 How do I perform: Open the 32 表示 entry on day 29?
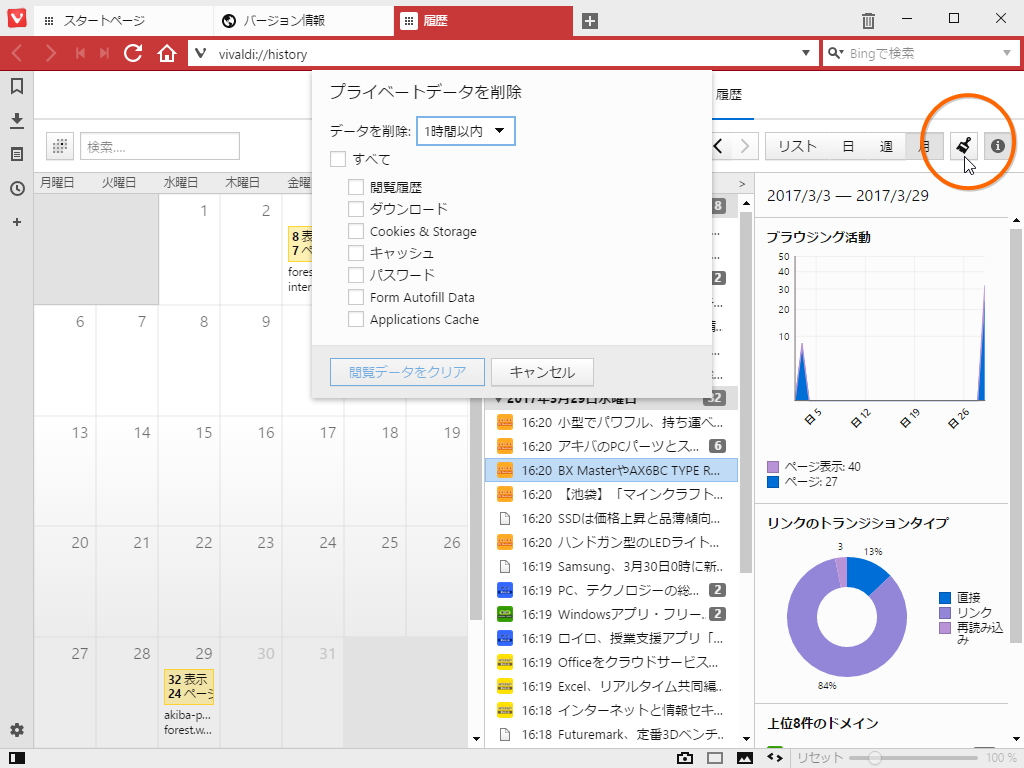[189, 686]
